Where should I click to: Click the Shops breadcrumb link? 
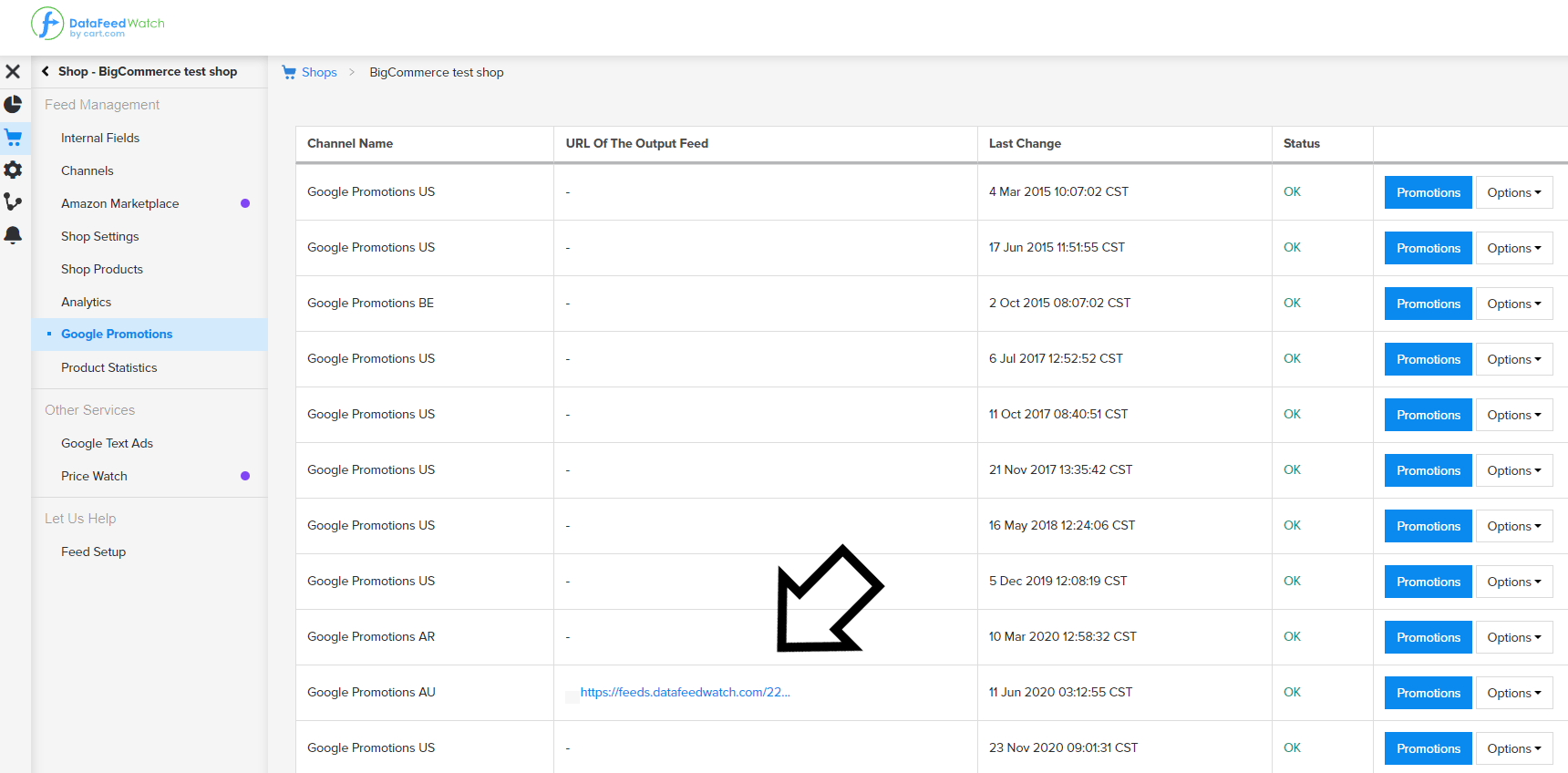(x=319, y=72)
